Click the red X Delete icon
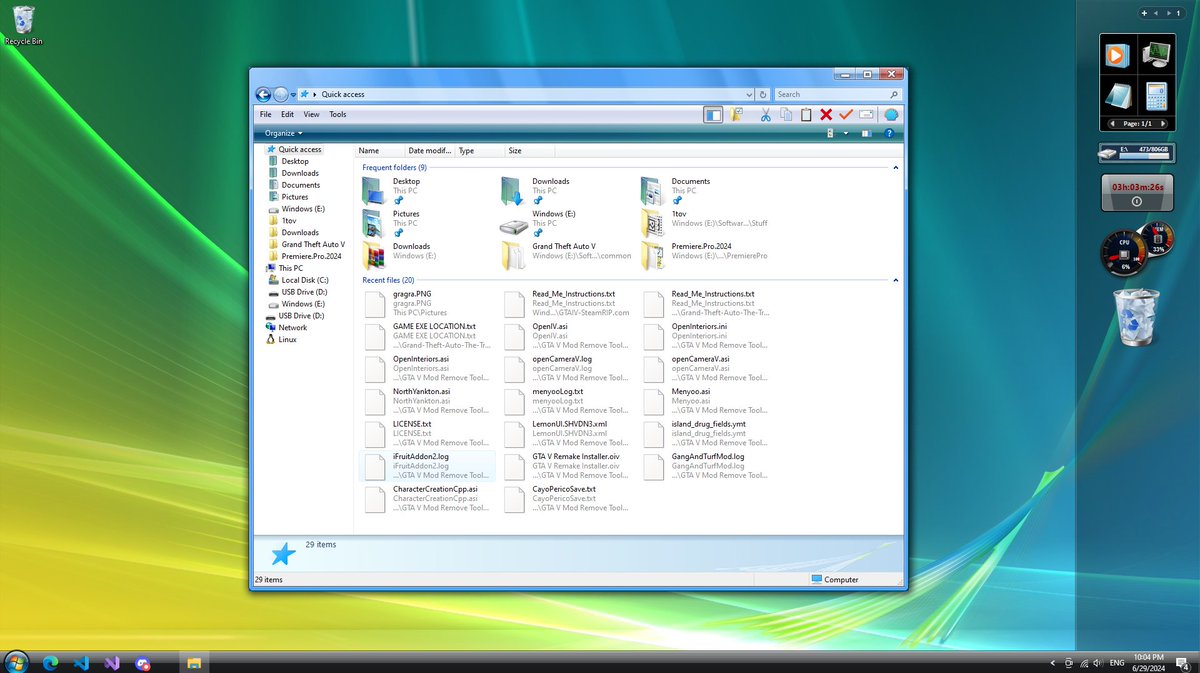 (826, 115)
